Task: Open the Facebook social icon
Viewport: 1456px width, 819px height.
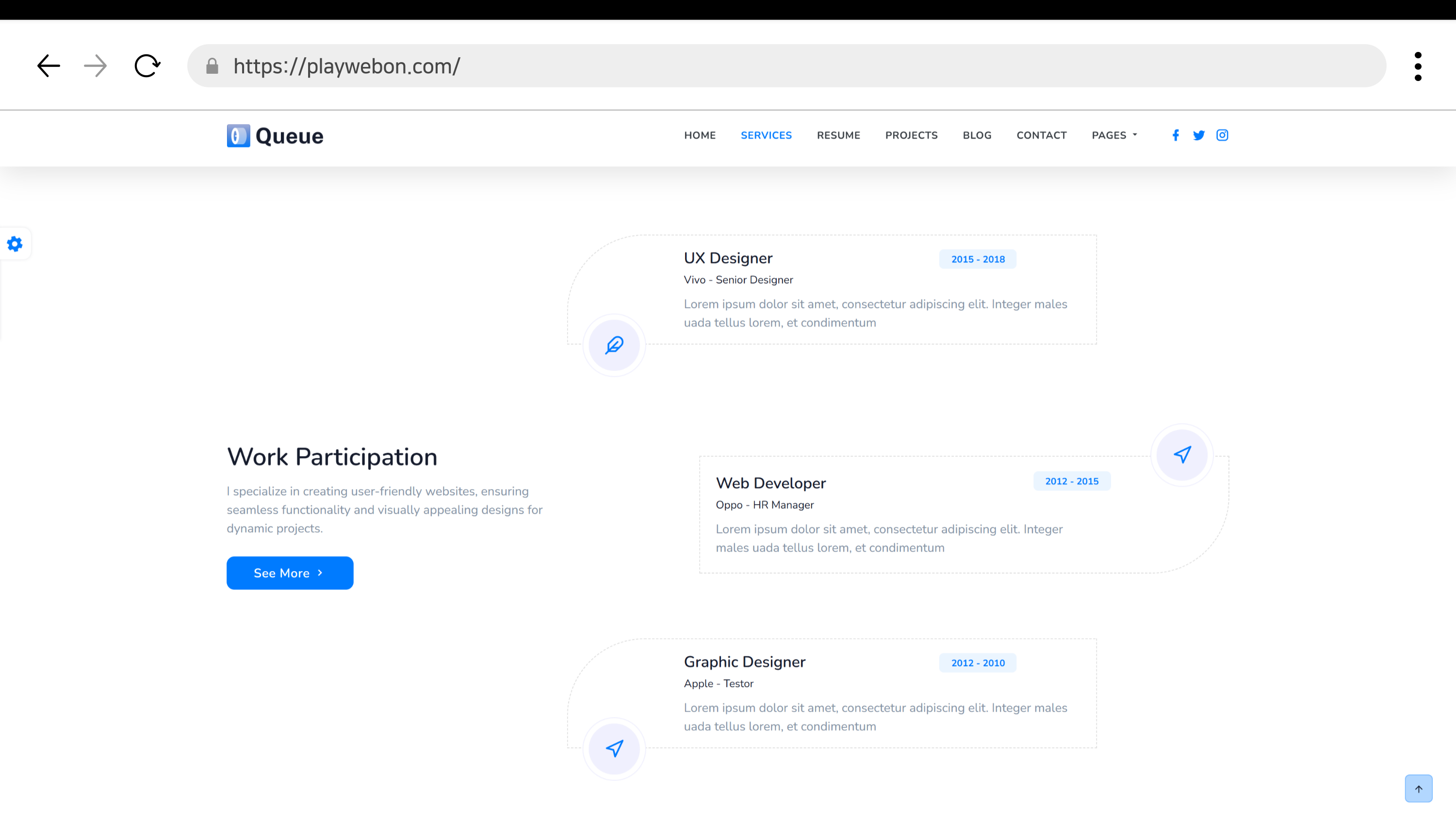Action: pos(1176,135)
